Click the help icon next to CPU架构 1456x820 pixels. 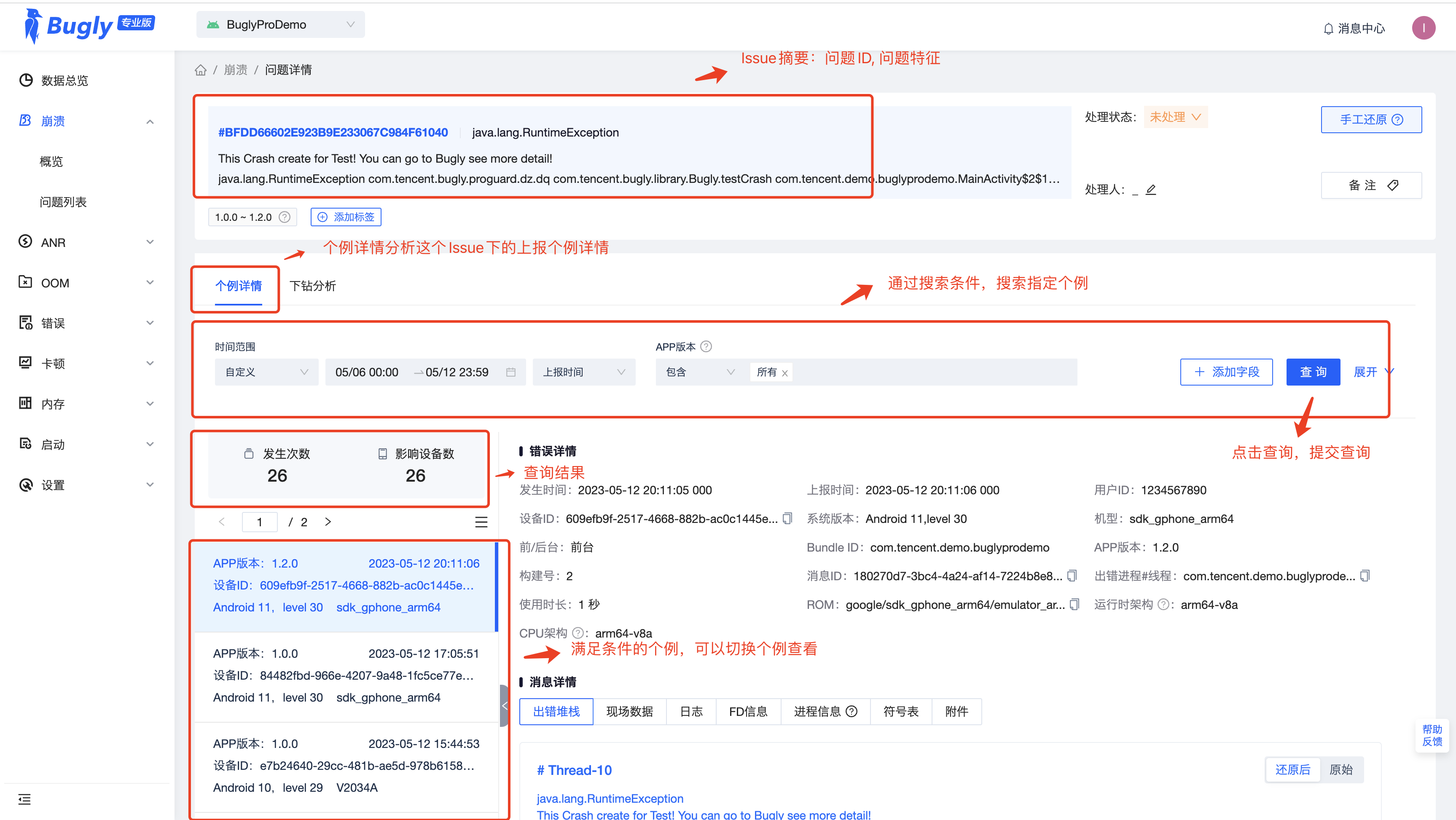(x=578, y=633)
